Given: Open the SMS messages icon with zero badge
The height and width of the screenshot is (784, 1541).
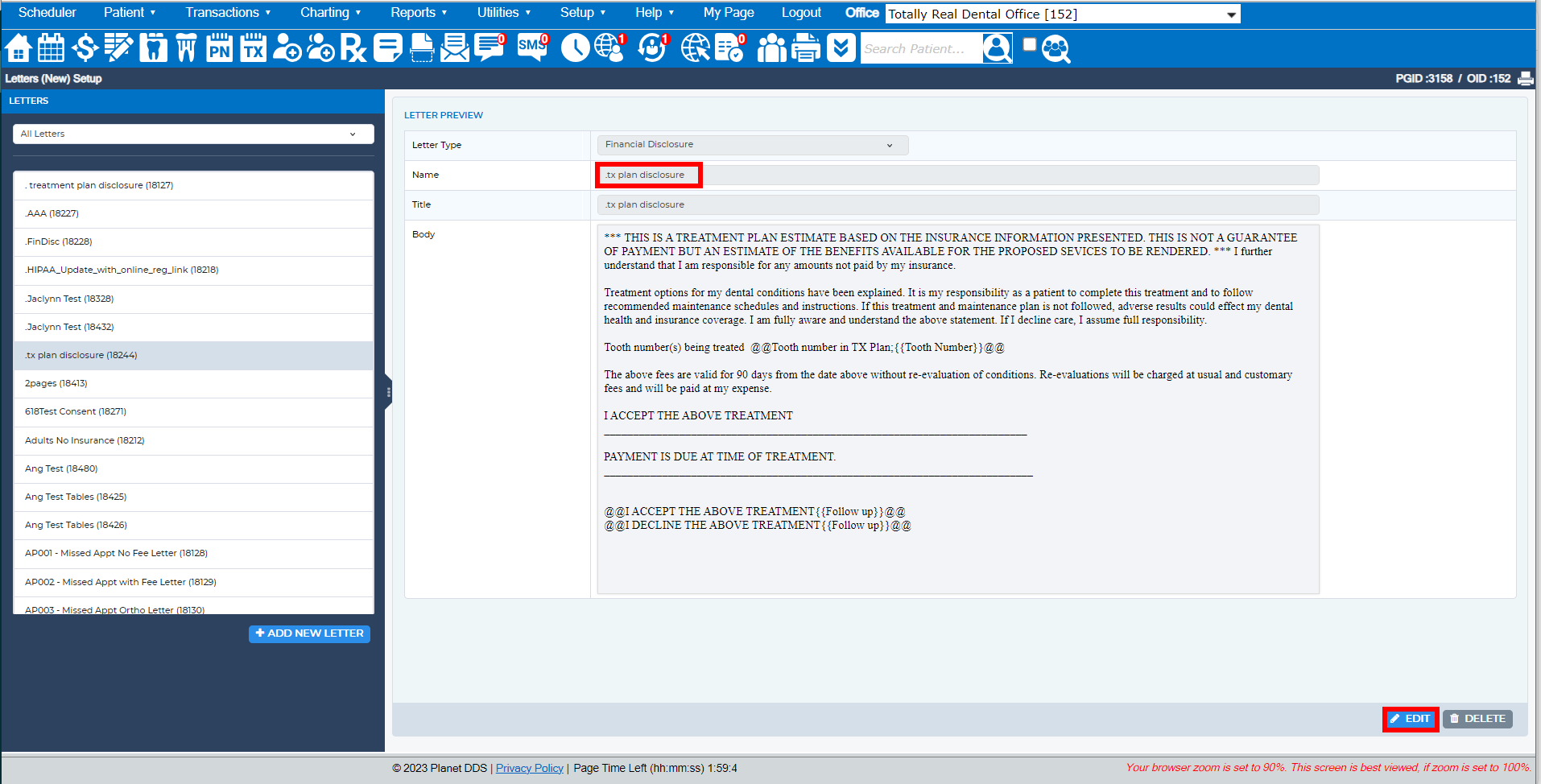Looking at the screenshot, I should (x=531, y=47).
